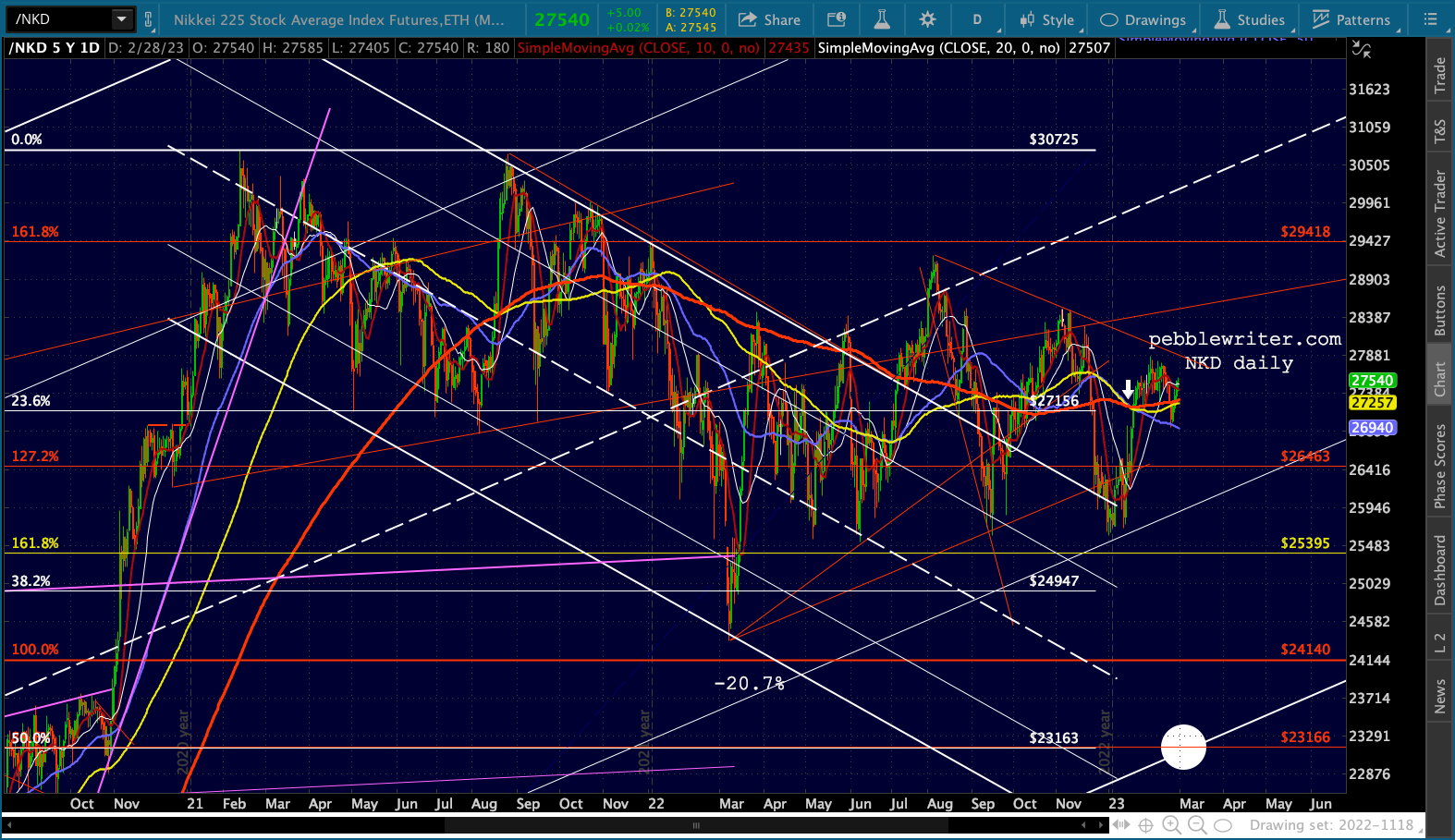Select the crosshair pan tool
Image resolution: width=1455 pixels, height=840 pixels.
click(1145, 824)
